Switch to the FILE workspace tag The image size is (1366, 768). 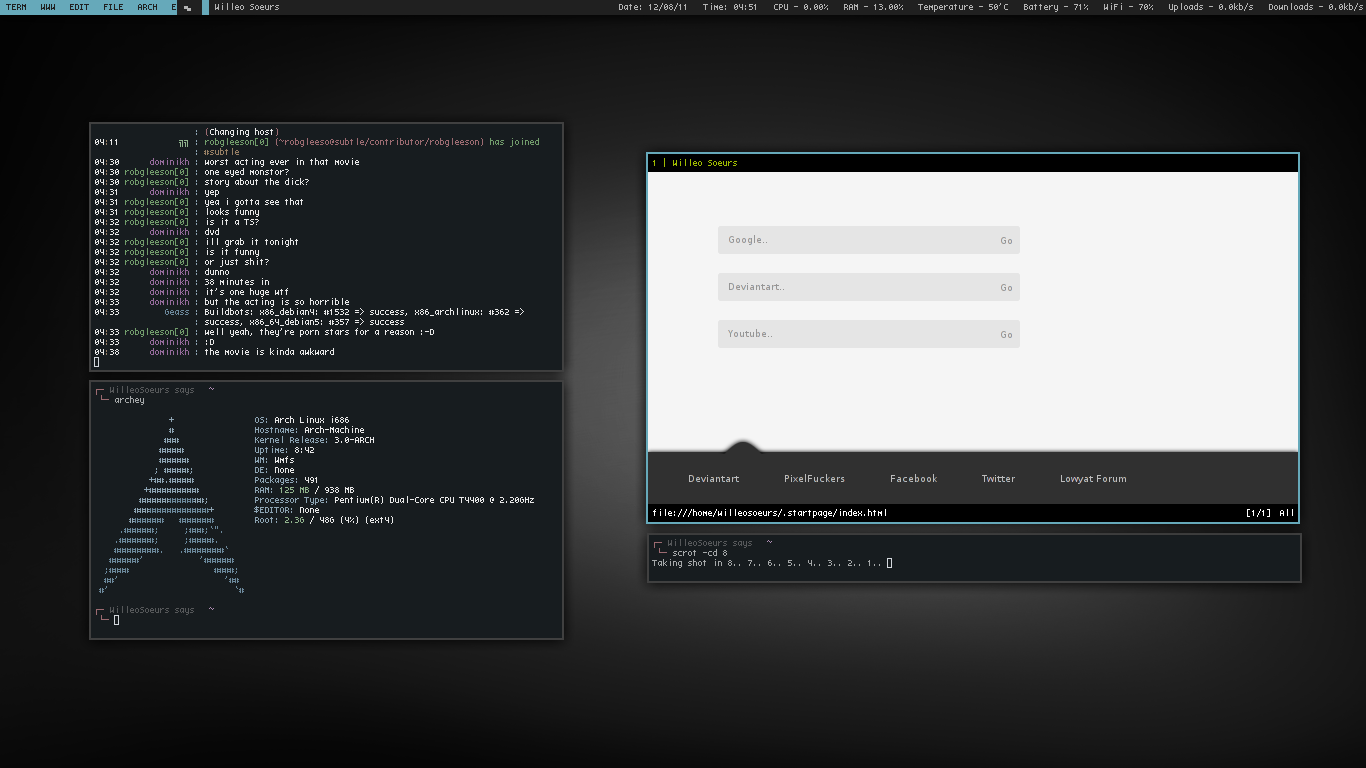pos(113,7)
